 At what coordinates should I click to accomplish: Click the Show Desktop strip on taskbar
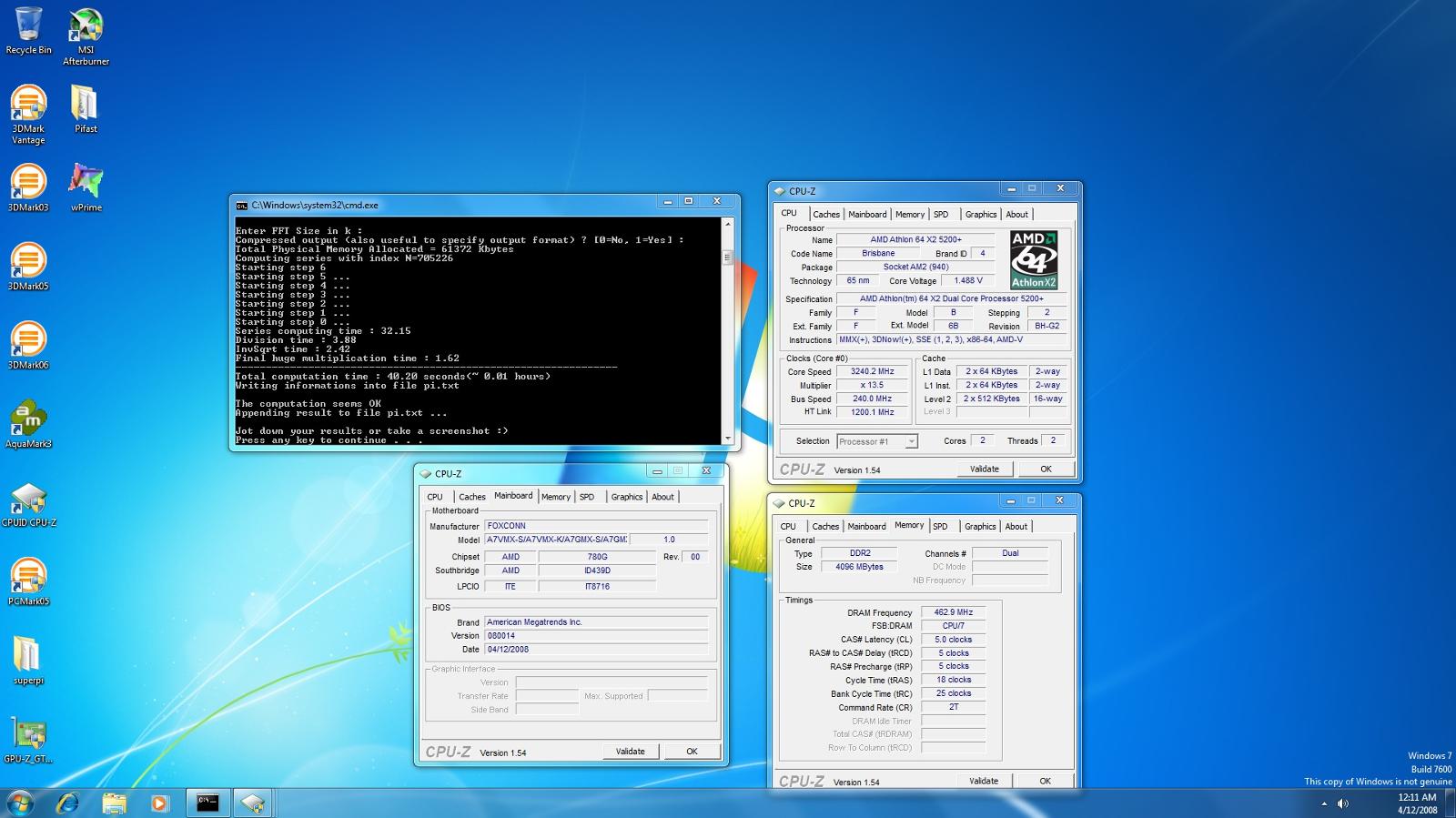pyautogui.click(x=1451, y=803)
